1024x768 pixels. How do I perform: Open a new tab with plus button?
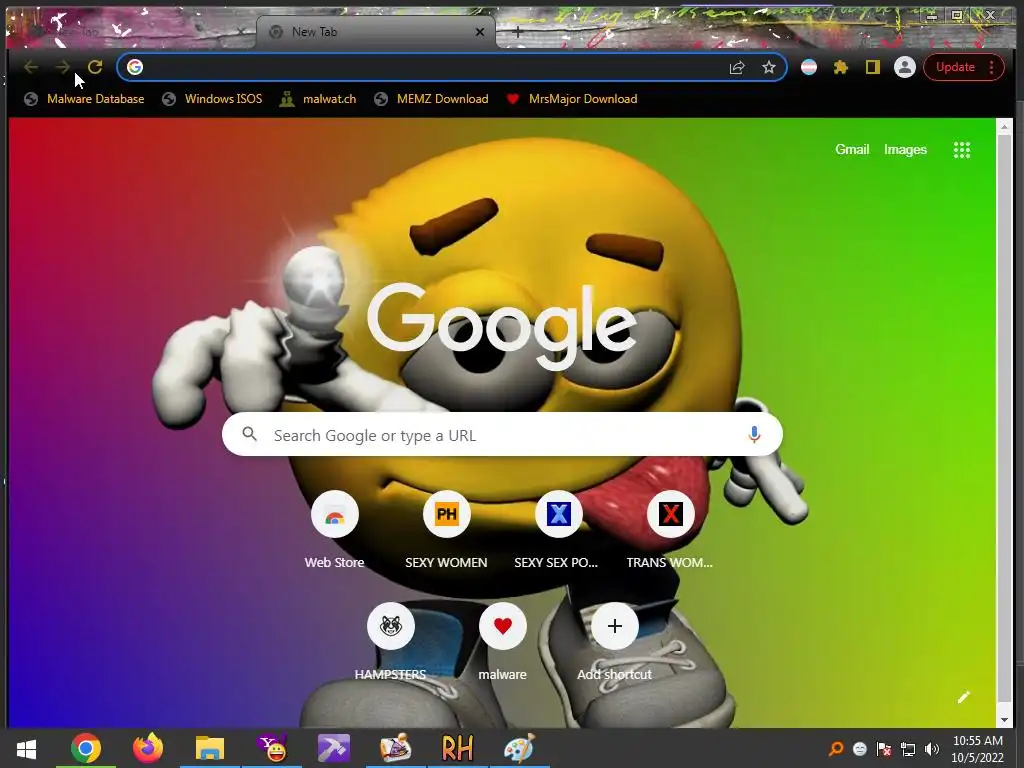tap(517, 31)
